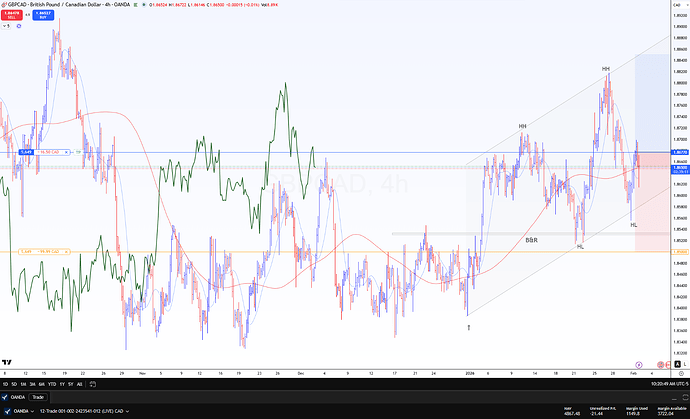The image size is (690, 419).
Task: Open the chart settings gear below the price axis
Action: (x=681, y=374)
